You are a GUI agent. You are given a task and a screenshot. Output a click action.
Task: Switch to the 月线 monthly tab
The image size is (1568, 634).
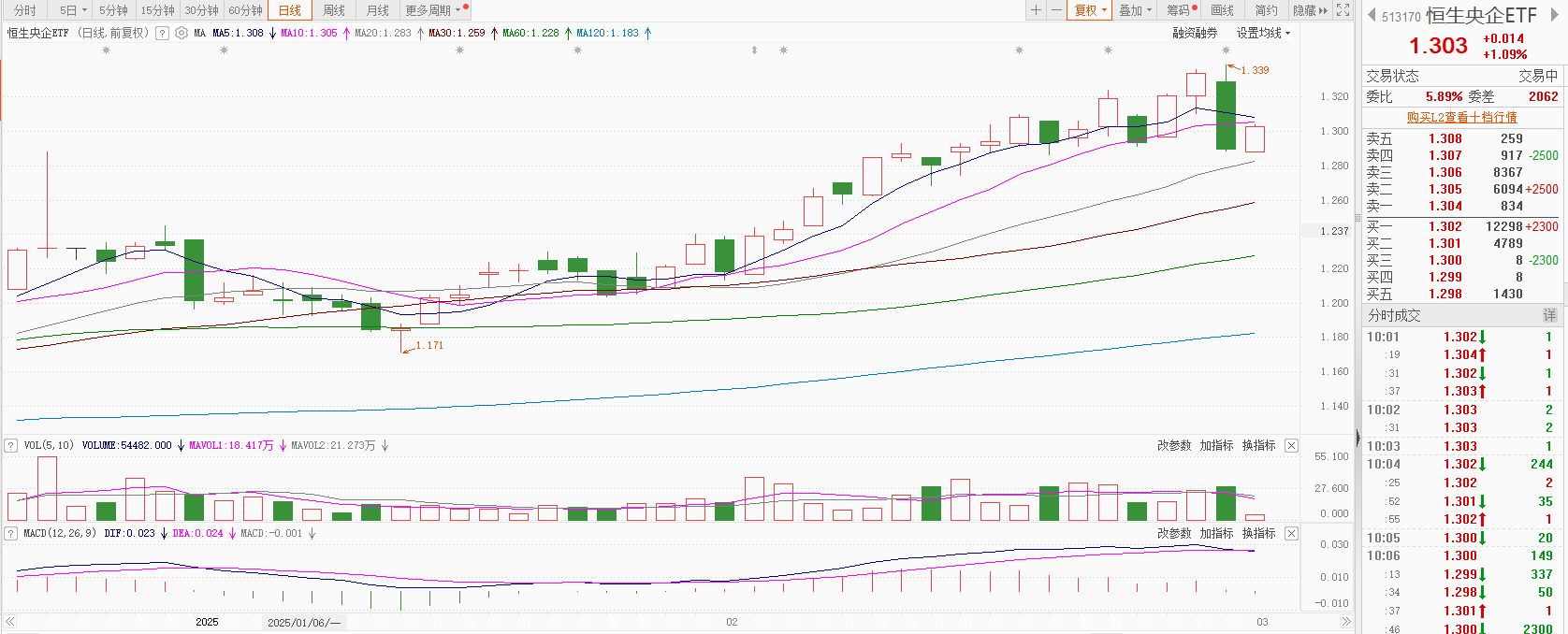[378, 10]
